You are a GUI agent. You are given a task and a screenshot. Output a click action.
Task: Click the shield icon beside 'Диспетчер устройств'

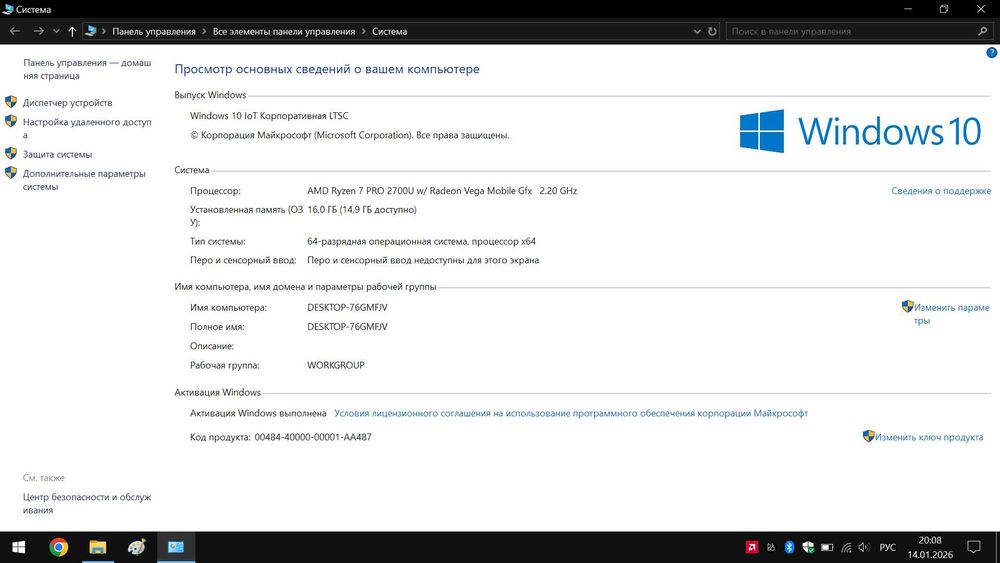click(11, 102)
